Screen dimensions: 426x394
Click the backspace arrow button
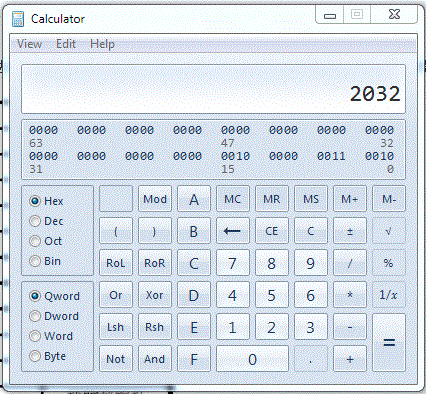(x=233, y=231)
